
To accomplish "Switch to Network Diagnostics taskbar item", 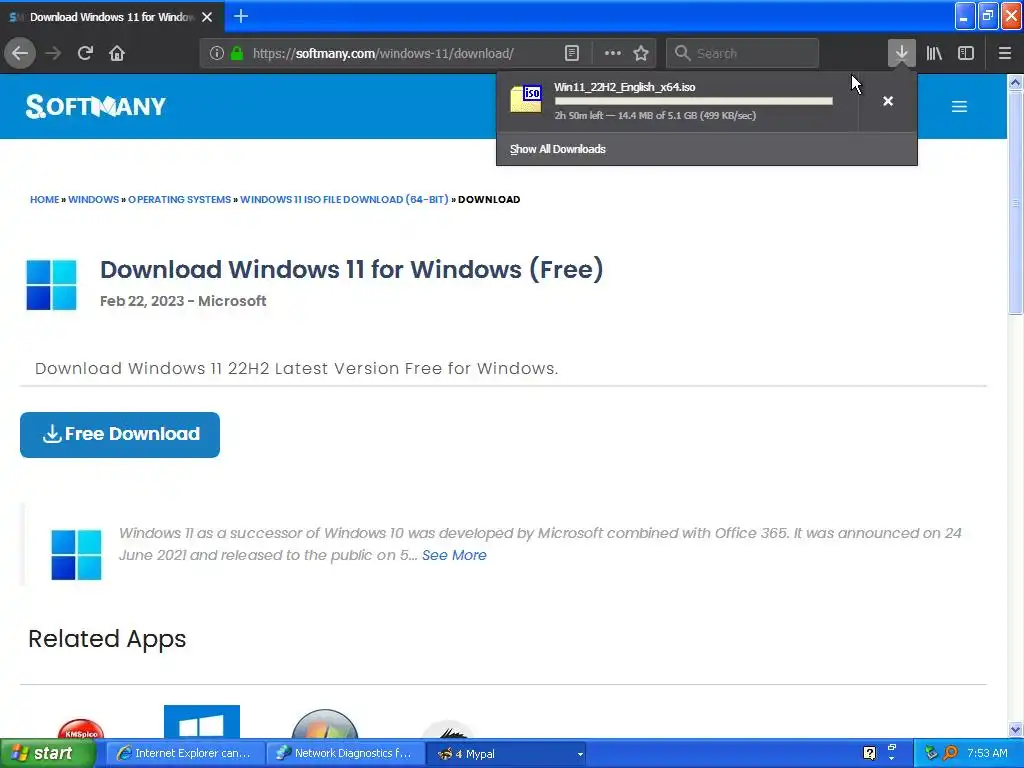I will click(345, 753).
